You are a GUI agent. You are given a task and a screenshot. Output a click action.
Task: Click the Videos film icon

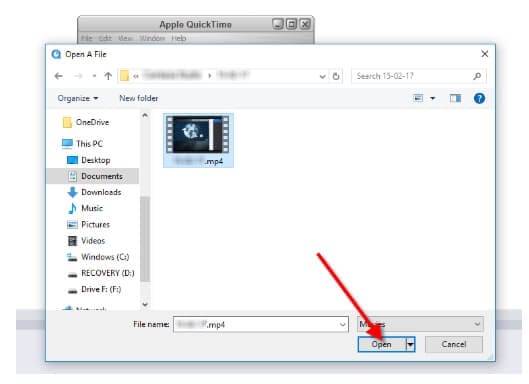coord(72,241)
